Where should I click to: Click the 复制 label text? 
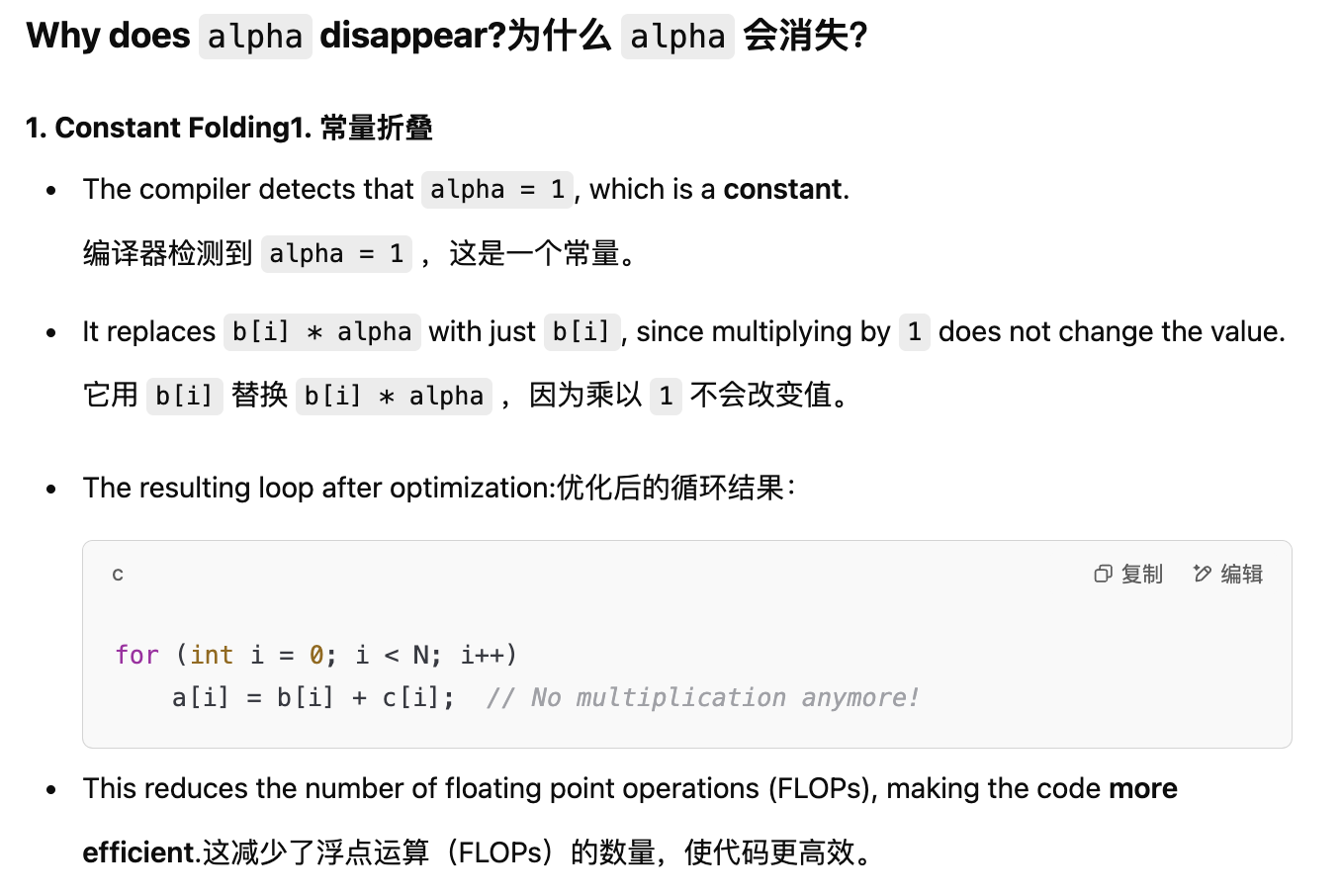click(x=1141, y=574)
